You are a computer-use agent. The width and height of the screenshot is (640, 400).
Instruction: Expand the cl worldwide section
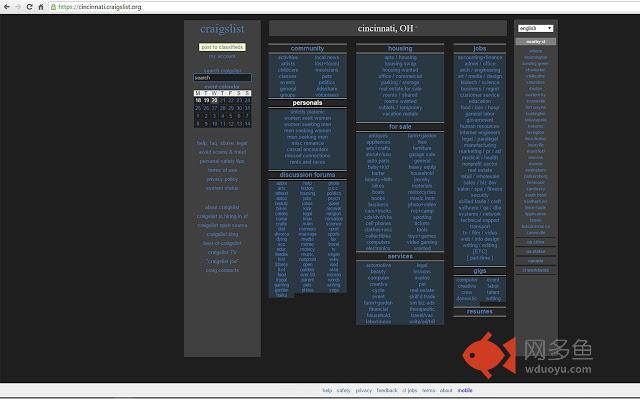coord(536,270)
